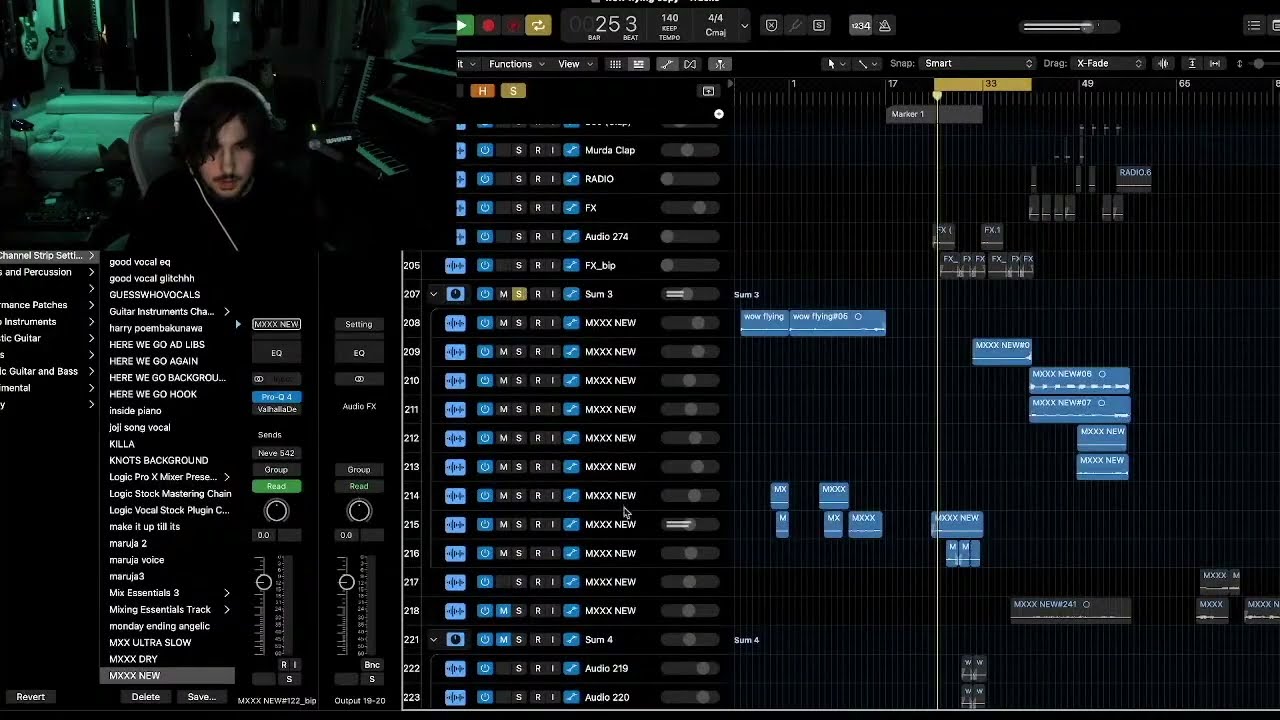Toggle the Flex show/hide icon

(690, 64)
